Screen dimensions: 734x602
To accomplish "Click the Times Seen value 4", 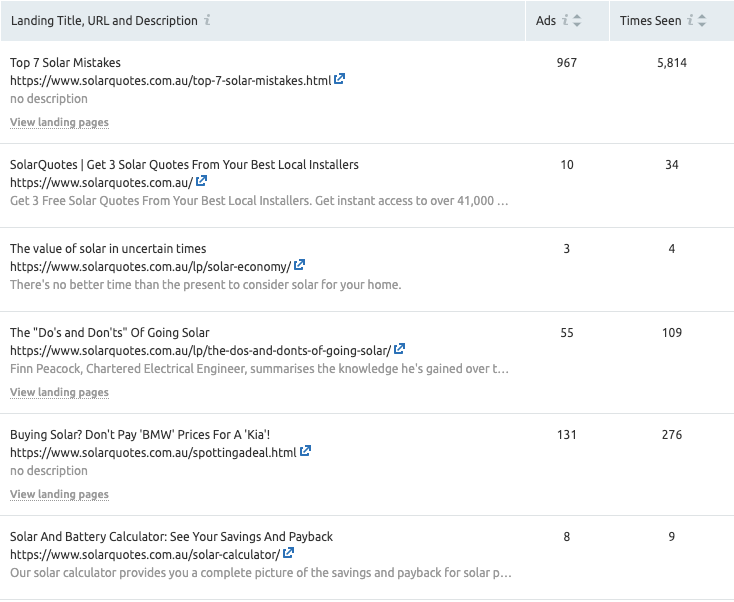I will pos(672,249).
